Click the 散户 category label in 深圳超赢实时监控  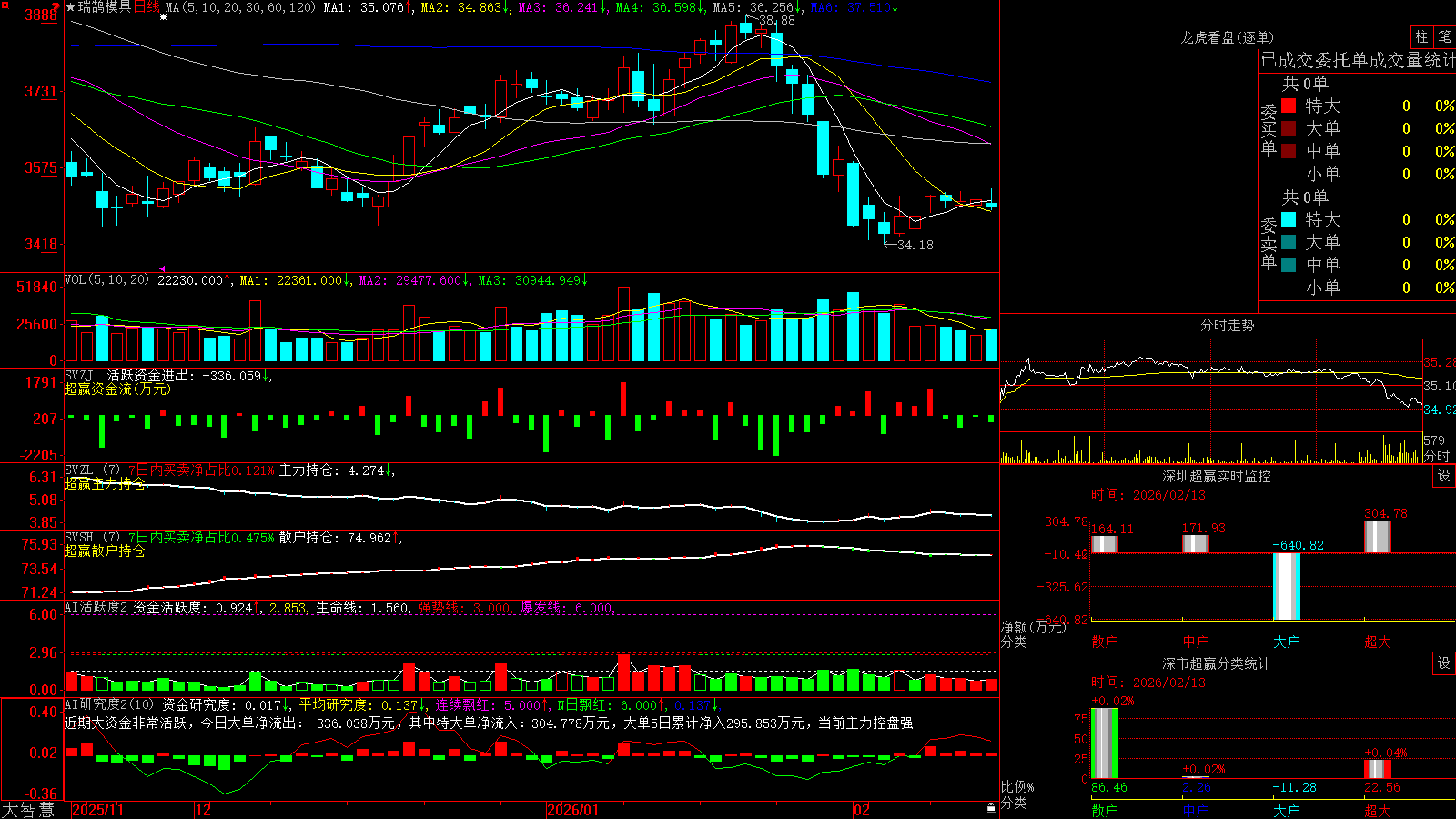tap(1104, 642)
